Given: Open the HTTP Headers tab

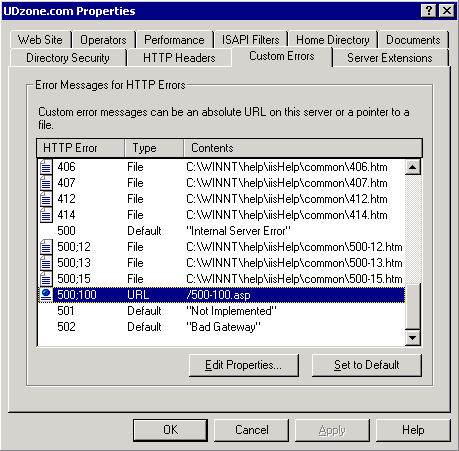Looking at the screenshot, I should tap(179, 58).
